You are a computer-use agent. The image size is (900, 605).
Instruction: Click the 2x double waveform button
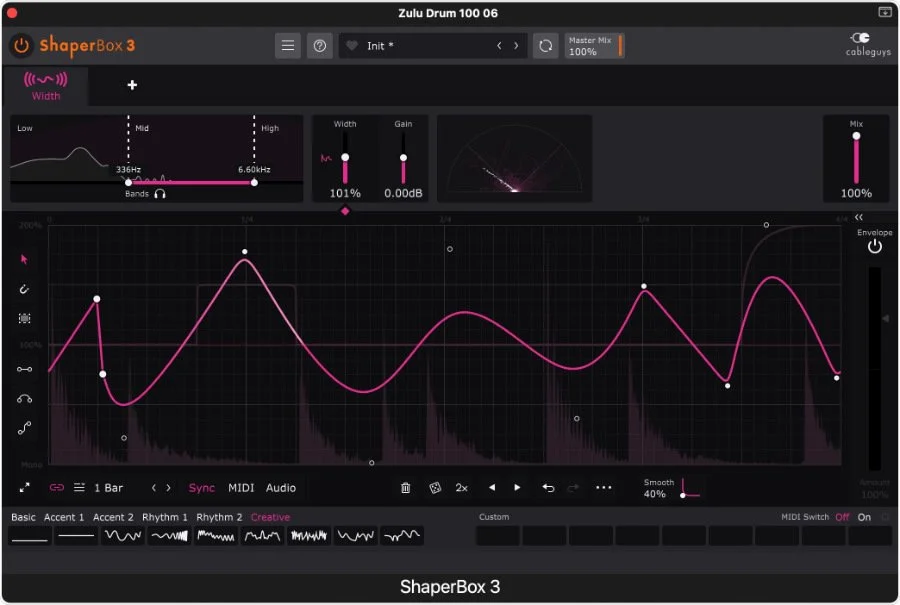(461, 488)
